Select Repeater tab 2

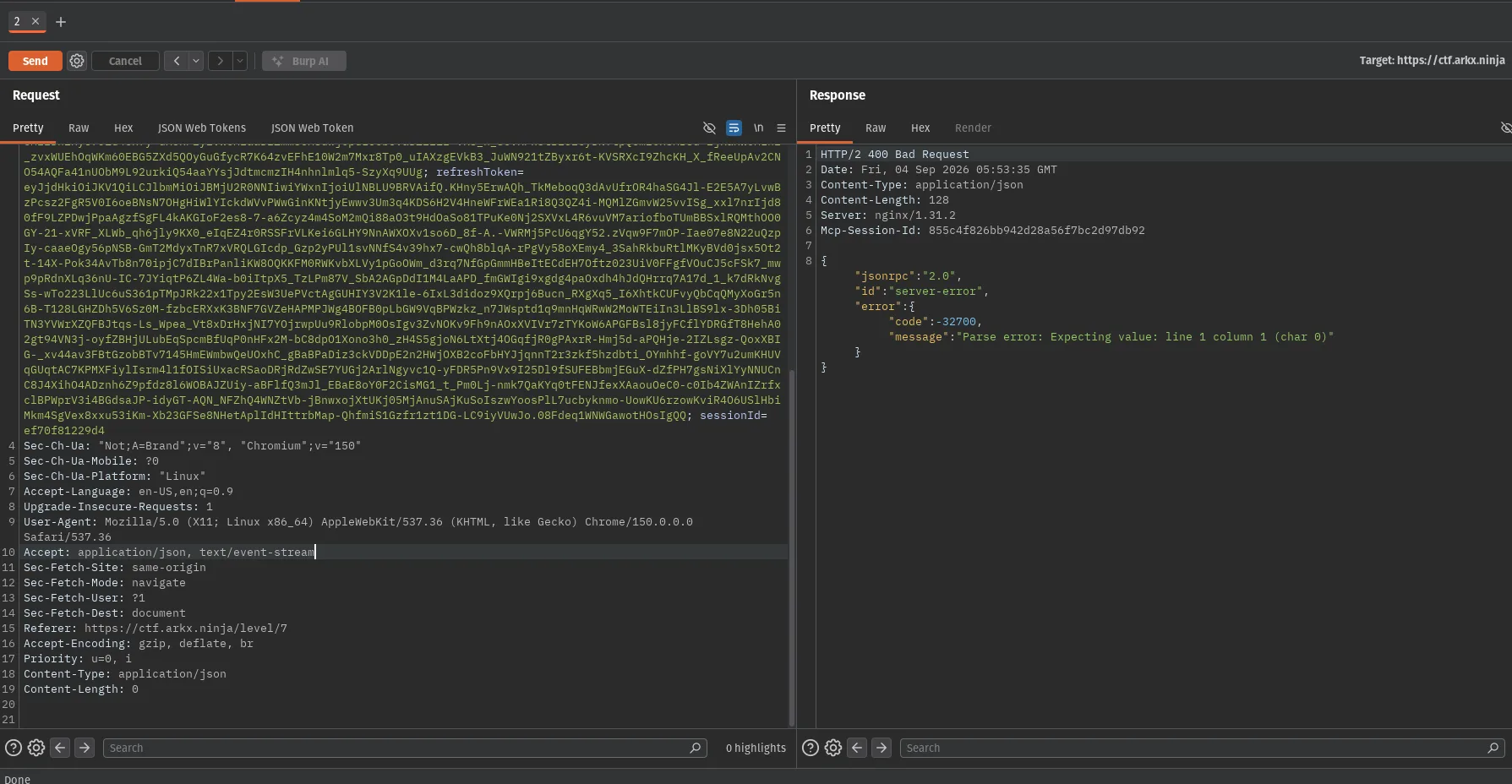point(17,21)
